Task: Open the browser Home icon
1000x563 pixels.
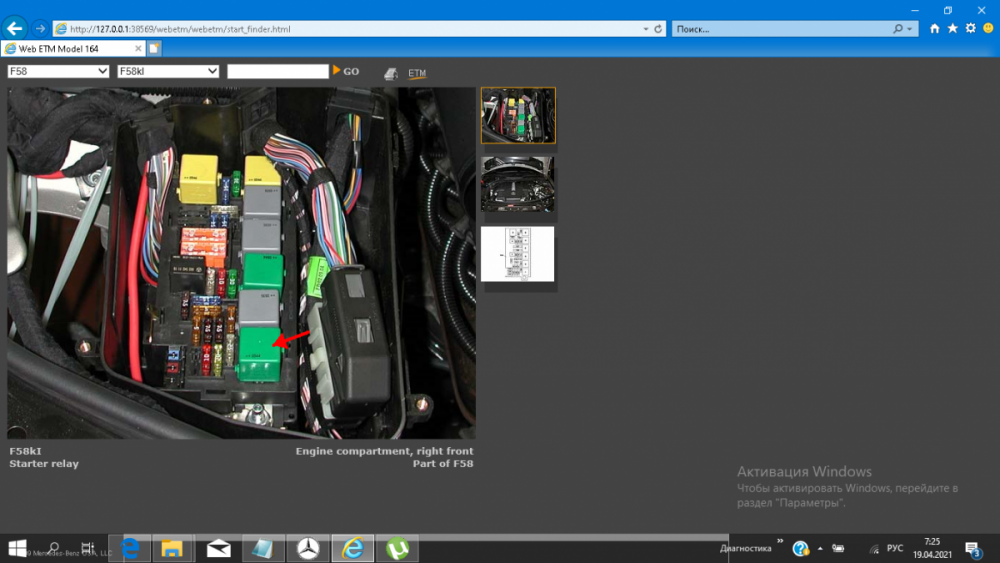Action: click(x=934, y=28)
